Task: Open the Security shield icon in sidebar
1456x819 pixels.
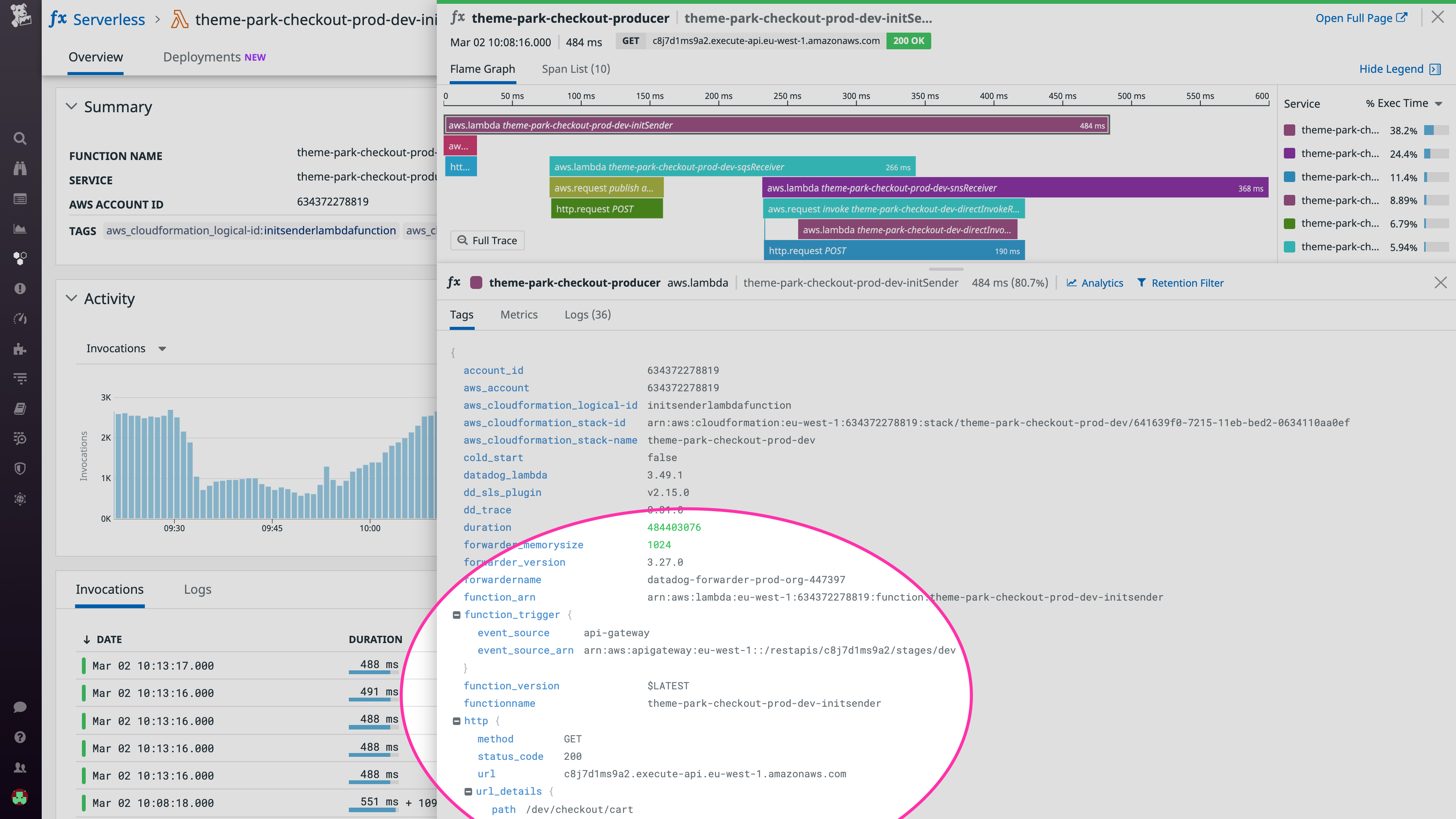Action: pyautogui.click(x=20, y=468)
